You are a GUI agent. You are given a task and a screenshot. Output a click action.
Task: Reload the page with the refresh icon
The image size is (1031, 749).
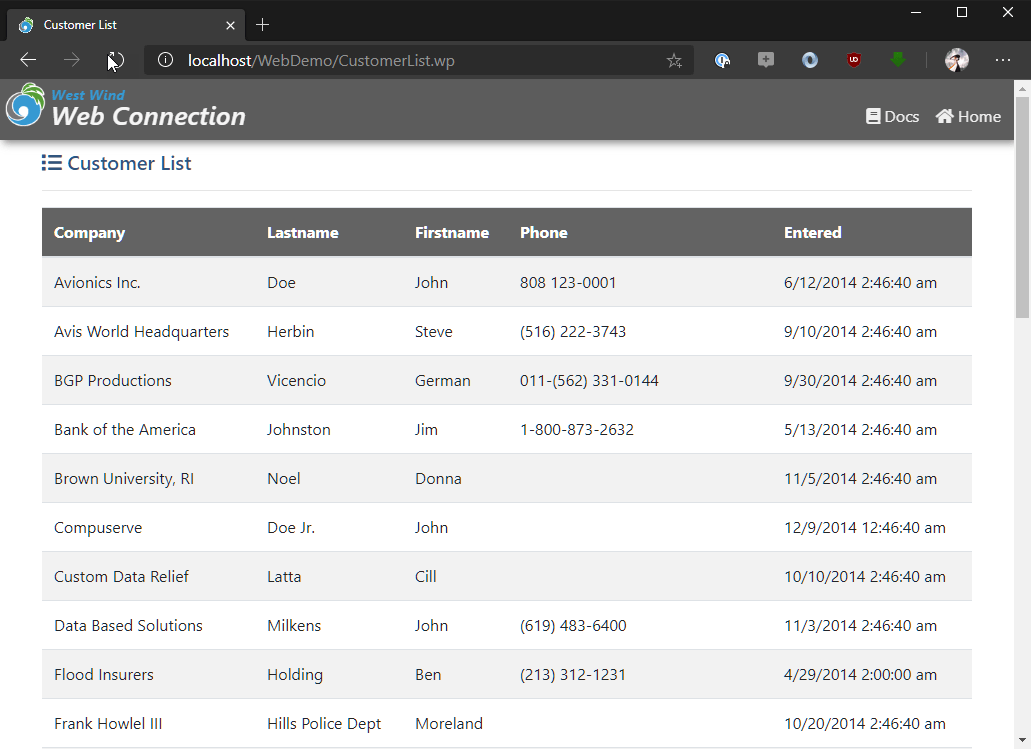116,60
